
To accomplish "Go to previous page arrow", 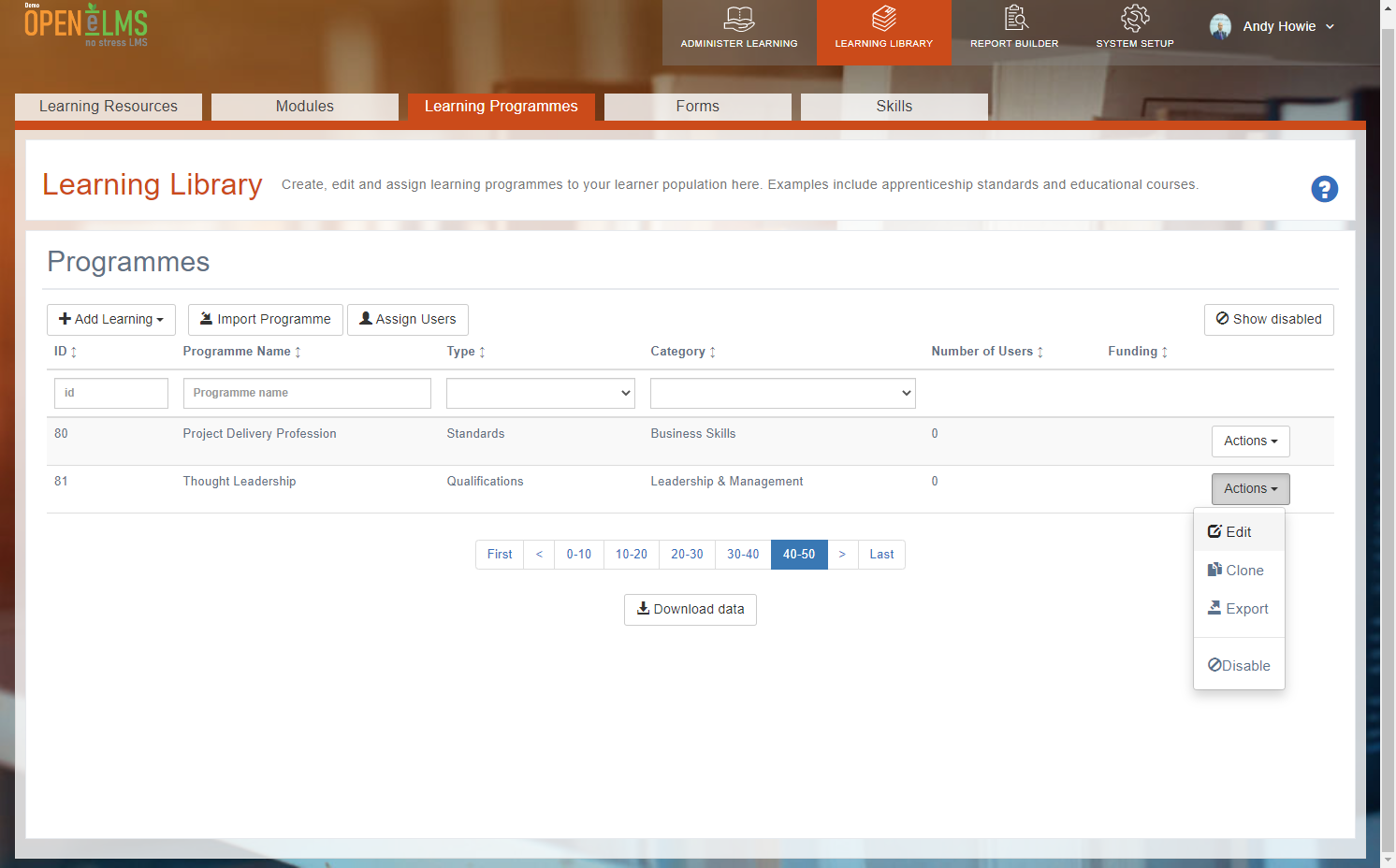I will 539,555.
